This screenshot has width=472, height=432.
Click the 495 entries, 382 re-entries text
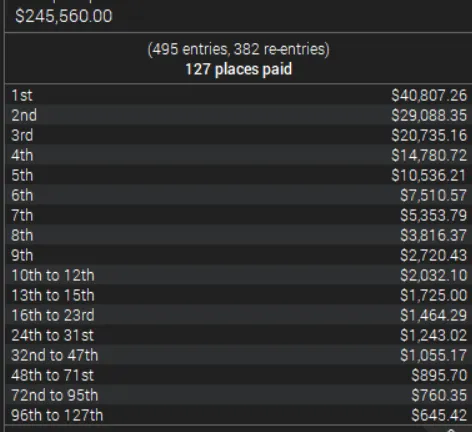click(x=238, y=49)
